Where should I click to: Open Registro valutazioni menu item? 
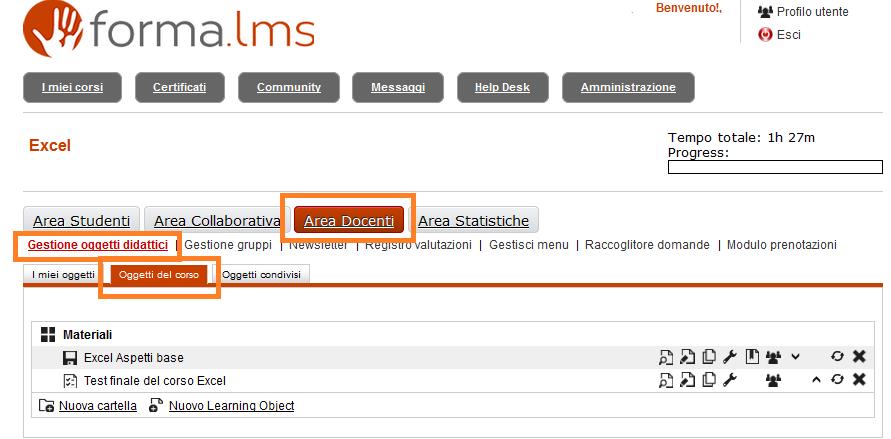click(418, 245)
